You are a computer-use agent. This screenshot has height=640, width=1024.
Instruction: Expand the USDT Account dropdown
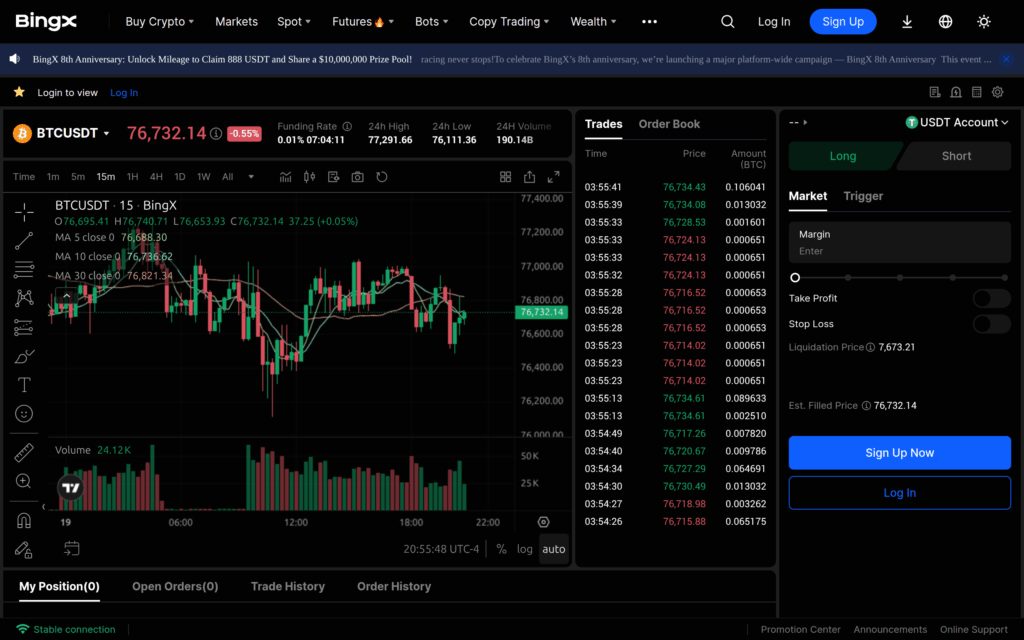coord(957,122)
